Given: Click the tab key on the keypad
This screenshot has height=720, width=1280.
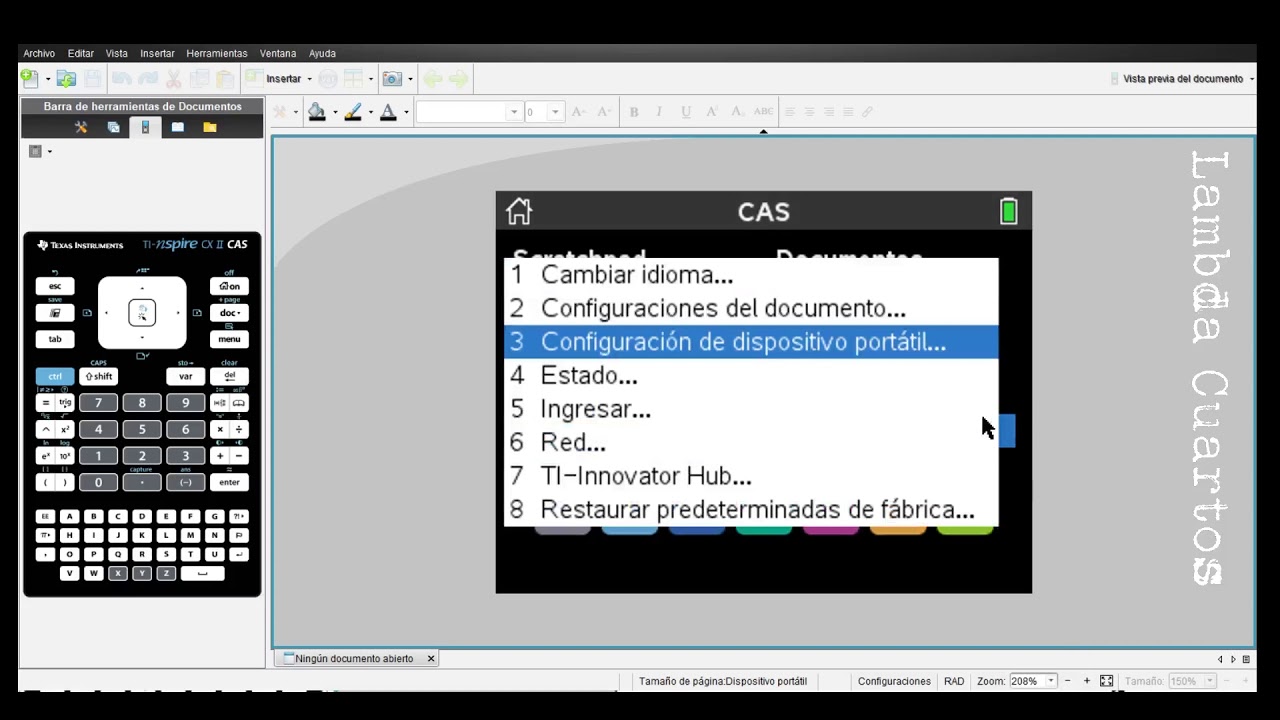Looking at the screenshot, I should 55,339.
